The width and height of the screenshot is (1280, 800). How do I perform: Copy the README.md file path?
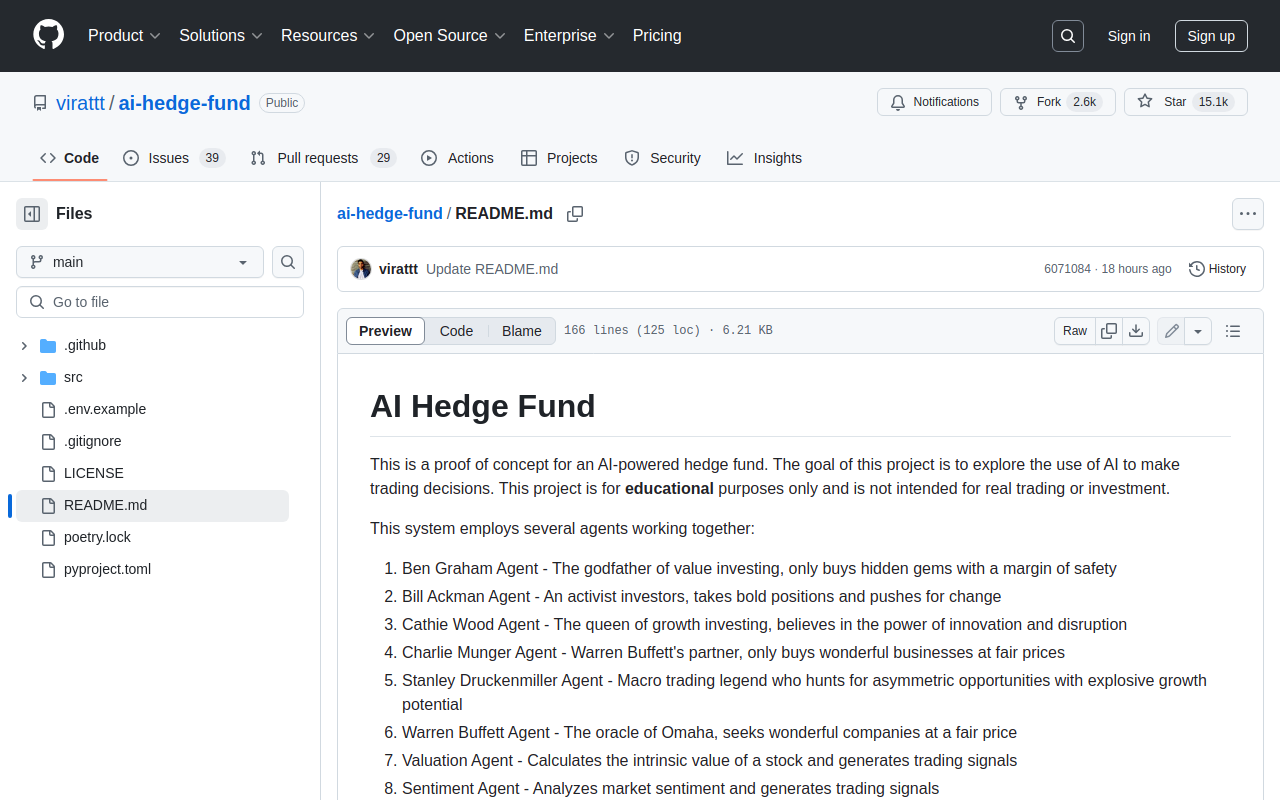pyautogui.click(x=575, y=214)
